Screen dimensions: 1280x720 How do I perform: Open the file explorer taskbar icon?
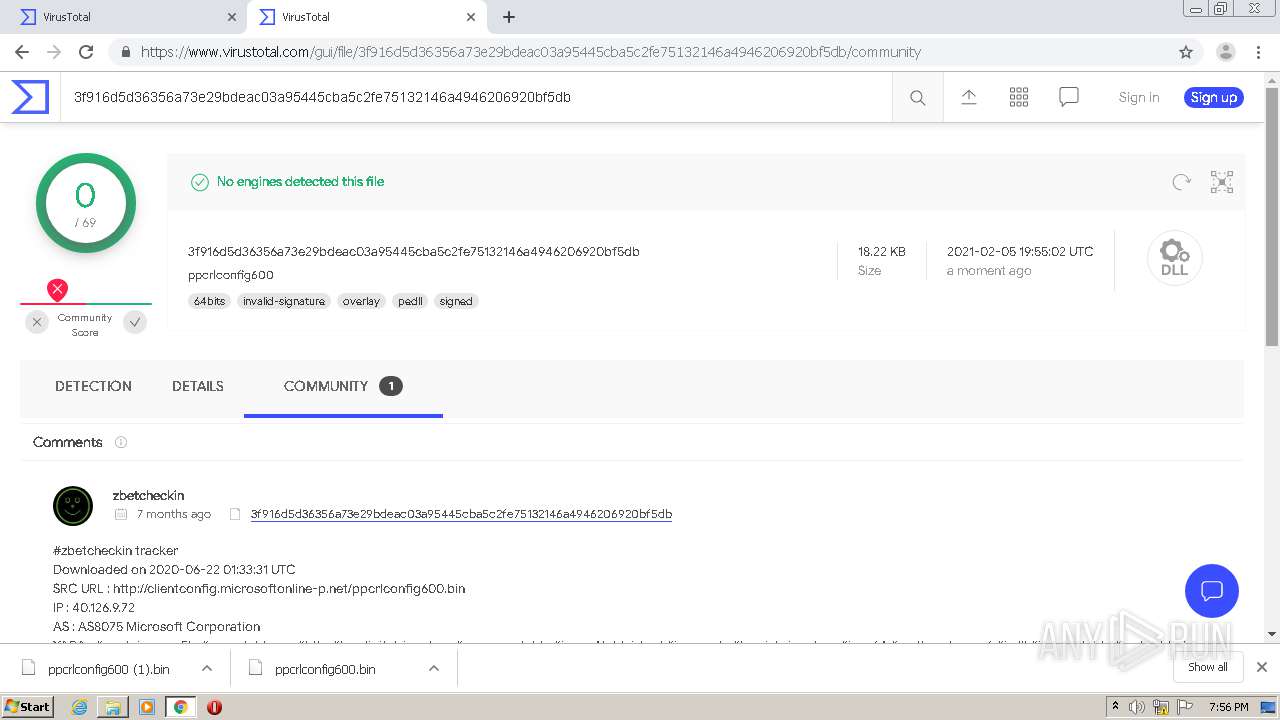(x=113, y=707)
